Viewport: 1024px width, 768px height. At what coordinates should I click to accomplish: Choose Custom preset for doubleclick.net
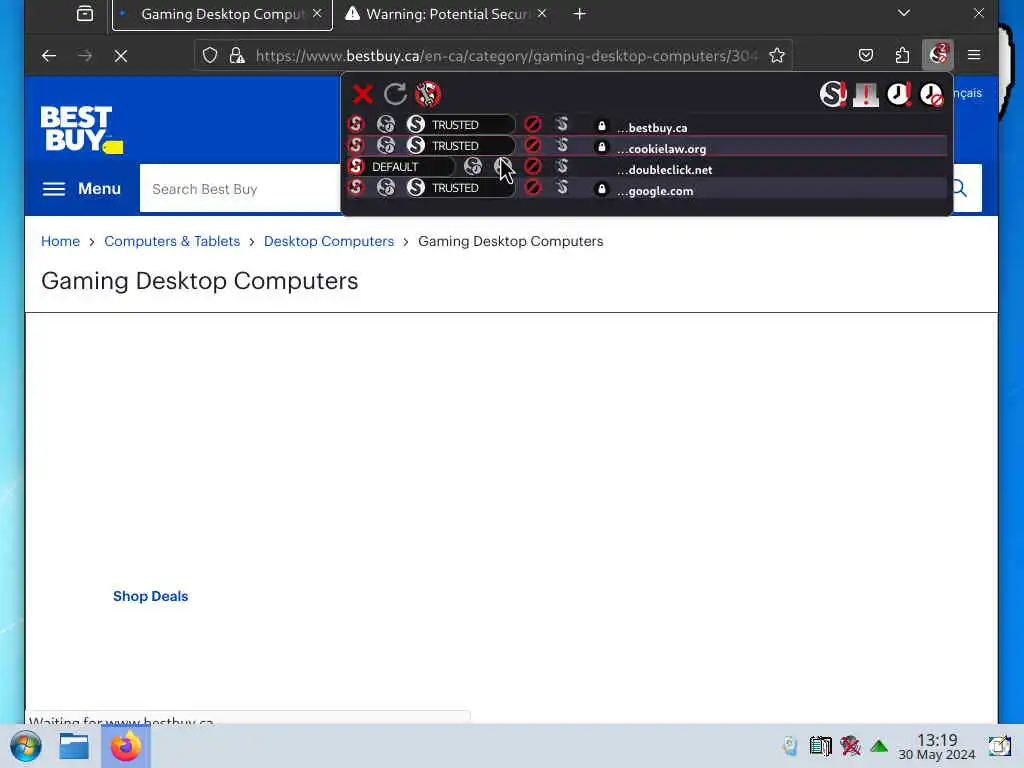[562, 167]
